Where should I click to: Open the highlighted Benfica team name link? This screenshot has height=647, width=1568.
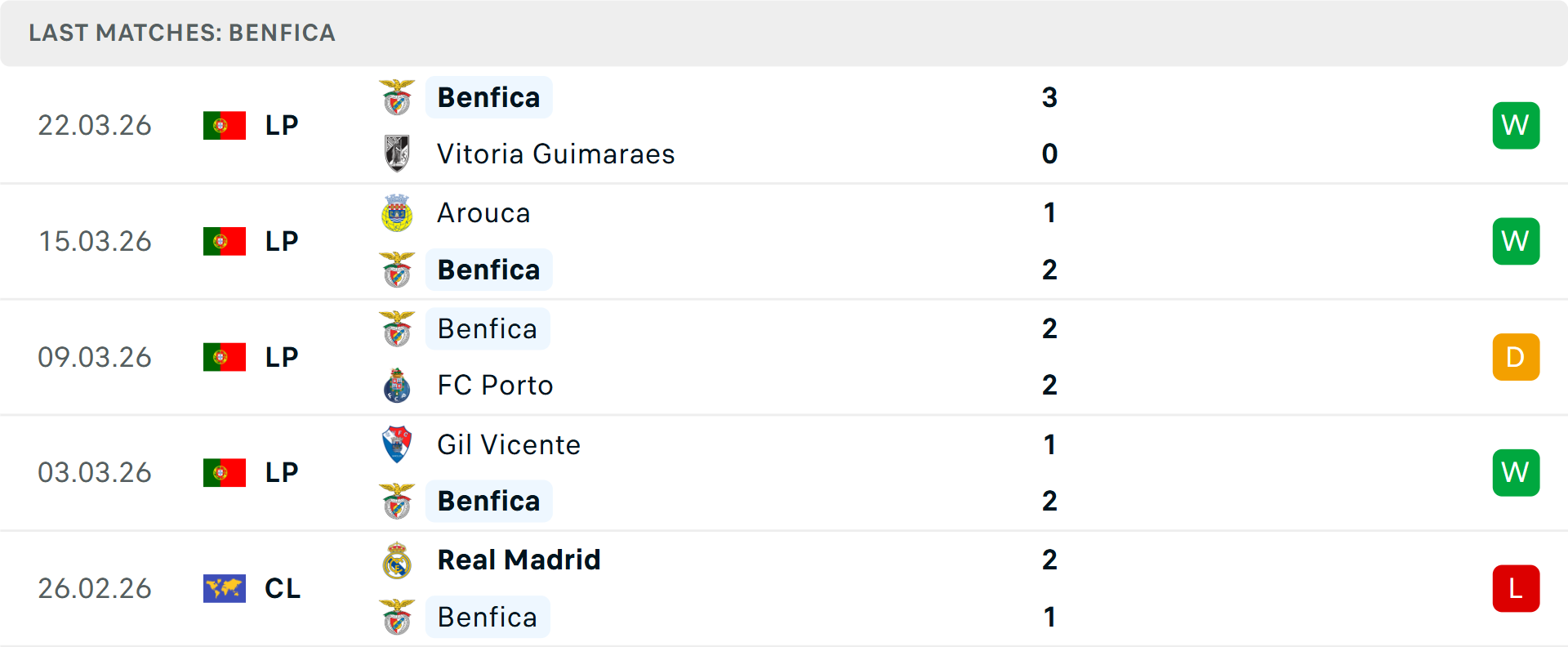point(488,96)
